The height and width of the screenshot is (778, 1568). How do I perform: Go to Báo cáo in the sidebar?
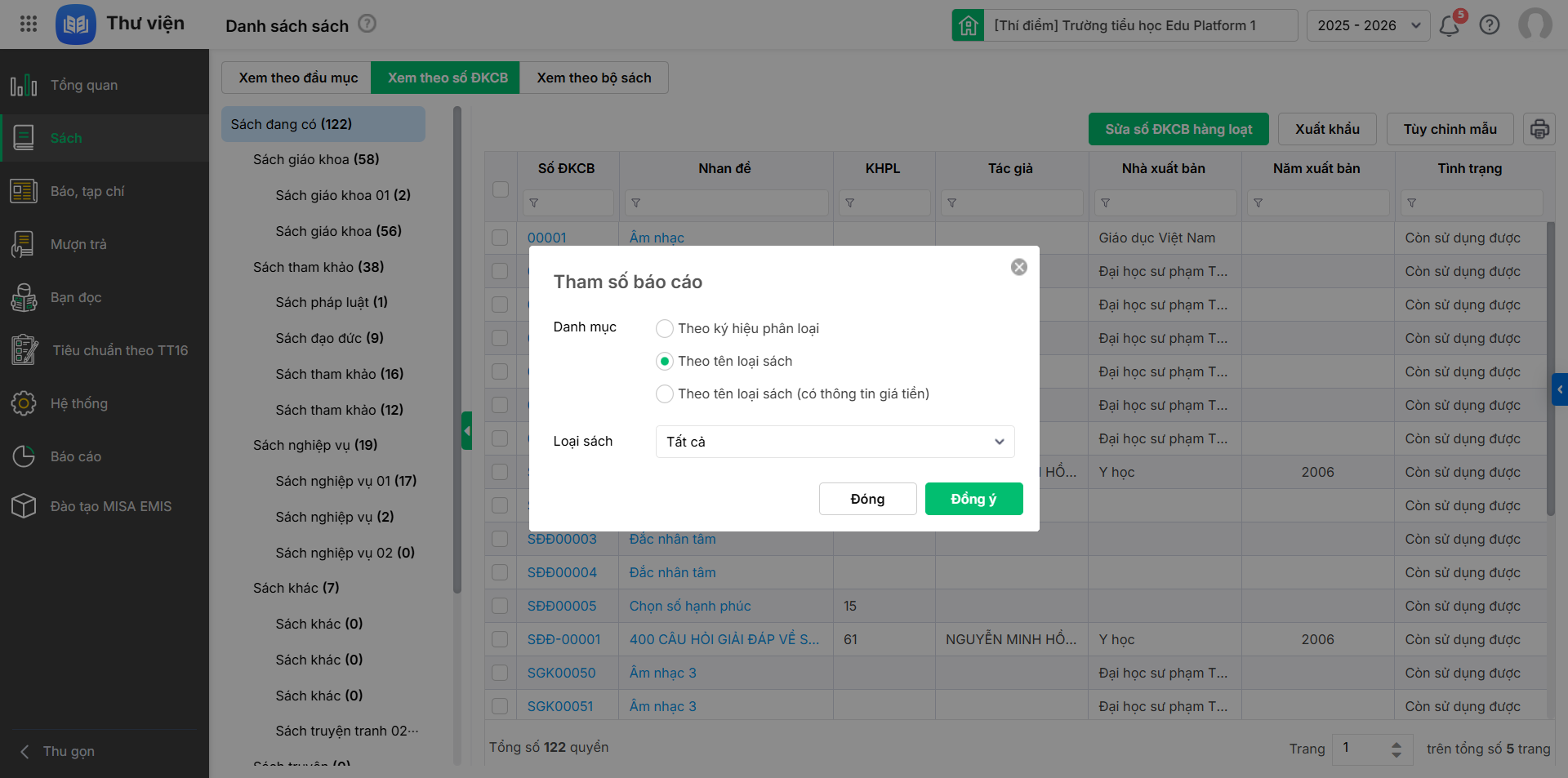pos(75,456)
